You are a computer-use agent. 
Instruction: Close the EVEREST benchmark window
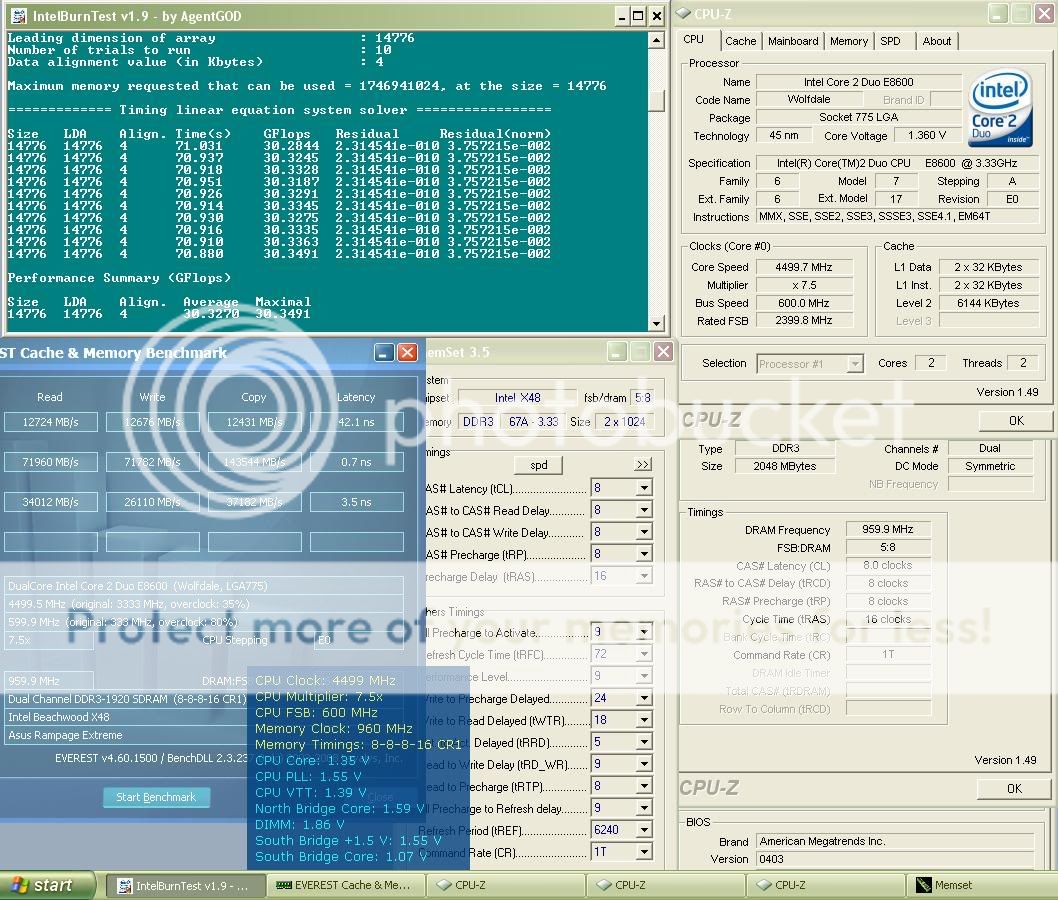407,353
